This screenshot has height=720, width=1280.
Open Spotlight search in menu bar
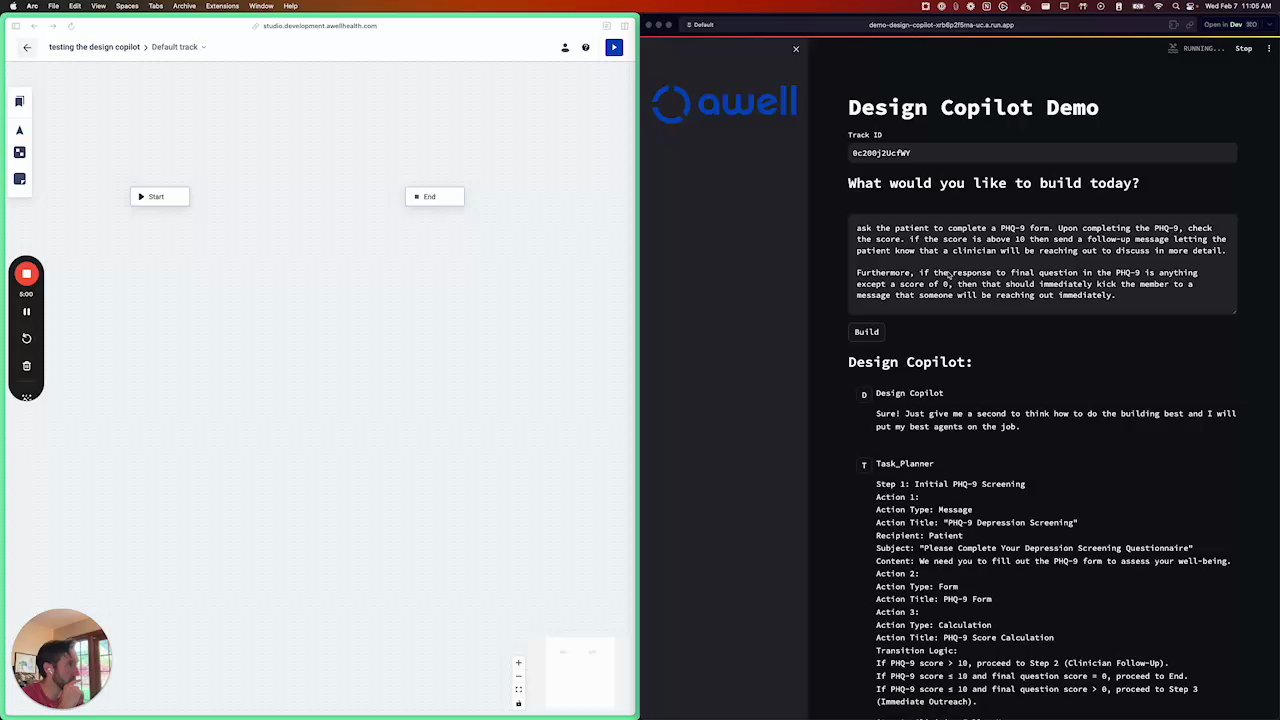[1174, 6]
